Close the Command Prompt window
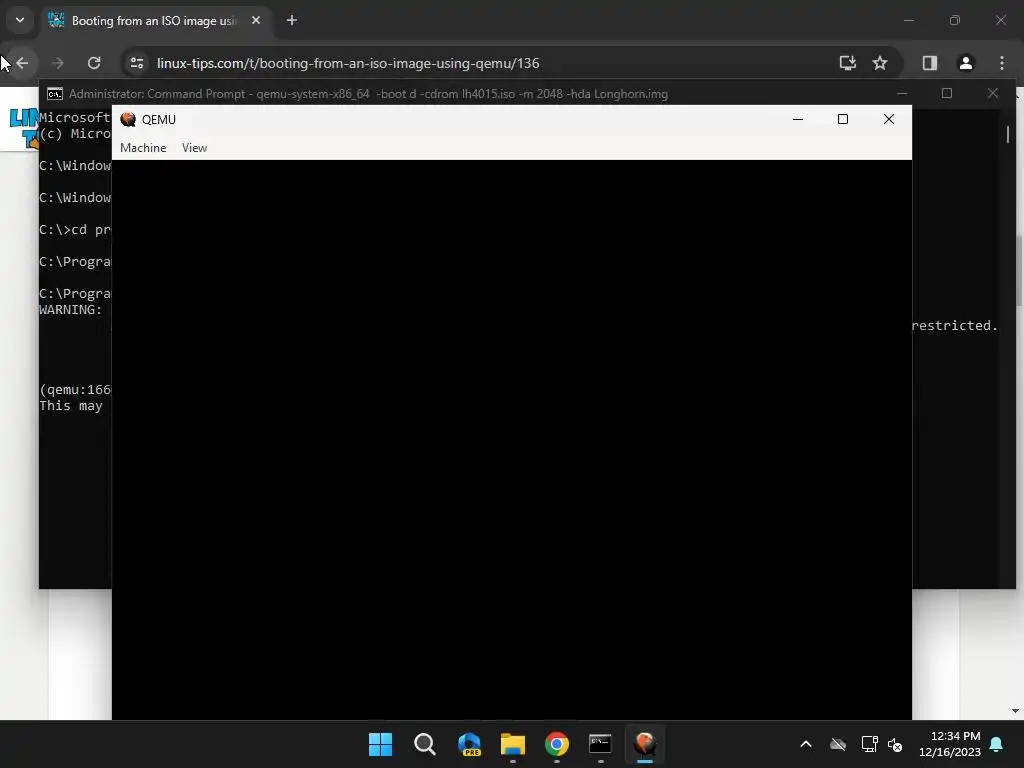Viewport: 1024px width, 768px height. pyautogui.click(x=993, y=93)
